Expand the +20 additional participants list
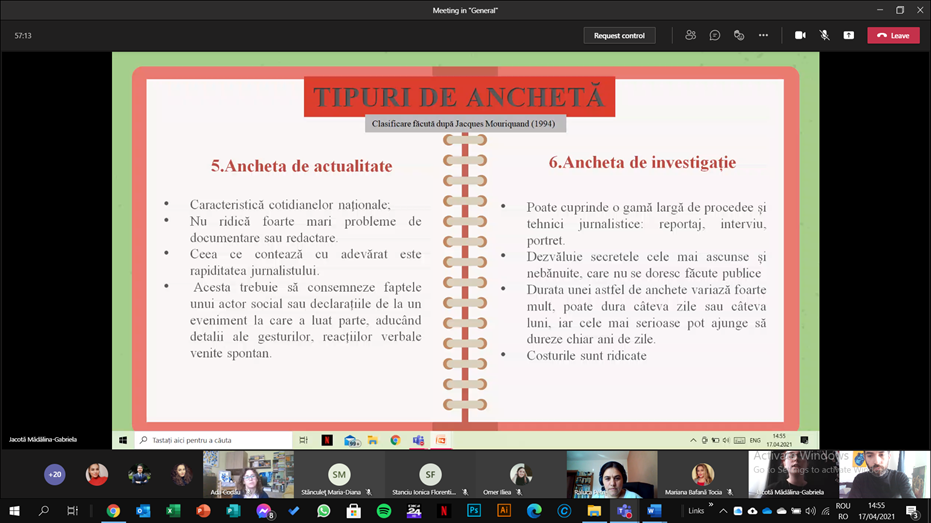 55,475
